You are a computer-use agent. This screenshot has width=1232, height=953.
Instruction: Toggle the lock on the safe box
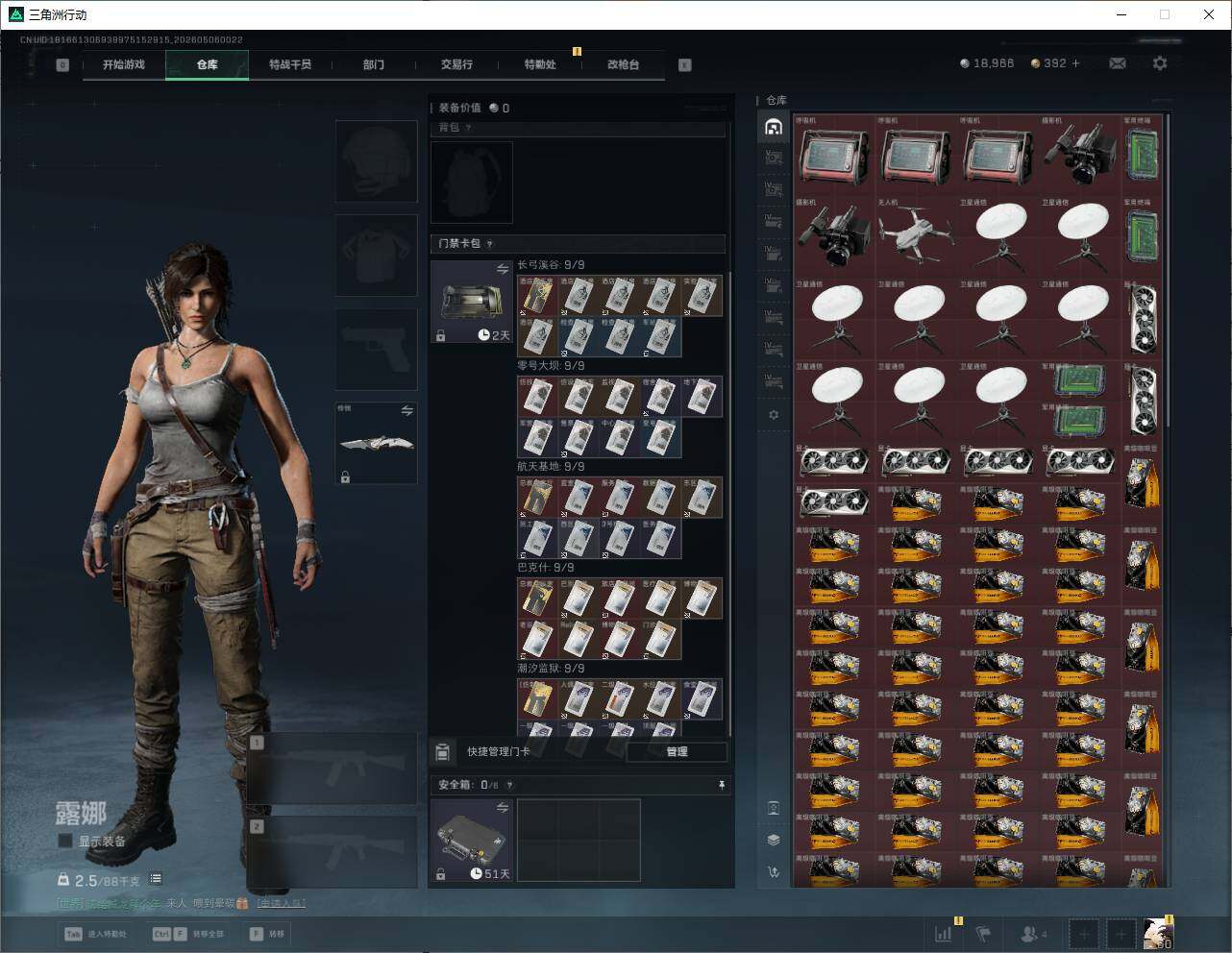[x=440, y=874]
